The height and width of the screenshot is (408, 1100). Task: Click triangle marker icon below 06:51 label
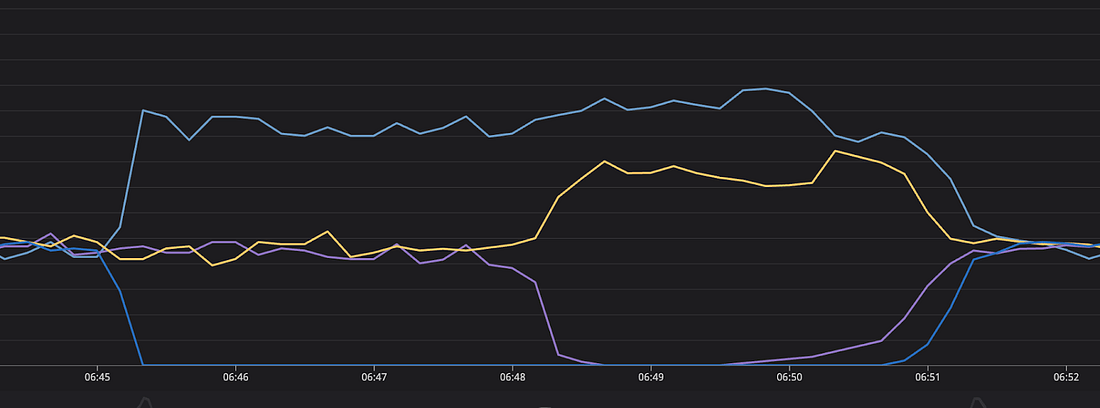[x=976, y=402]
